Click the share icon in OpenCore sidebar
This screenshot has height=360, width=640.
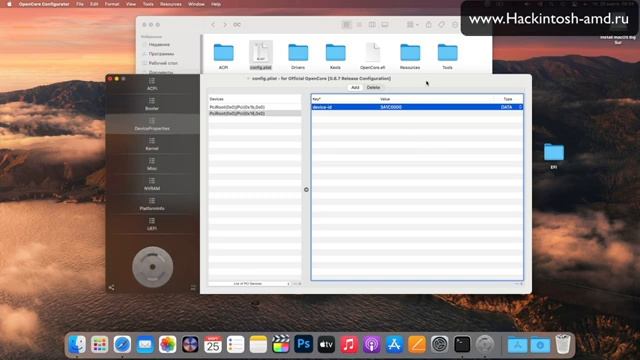[x=111, y=288]
